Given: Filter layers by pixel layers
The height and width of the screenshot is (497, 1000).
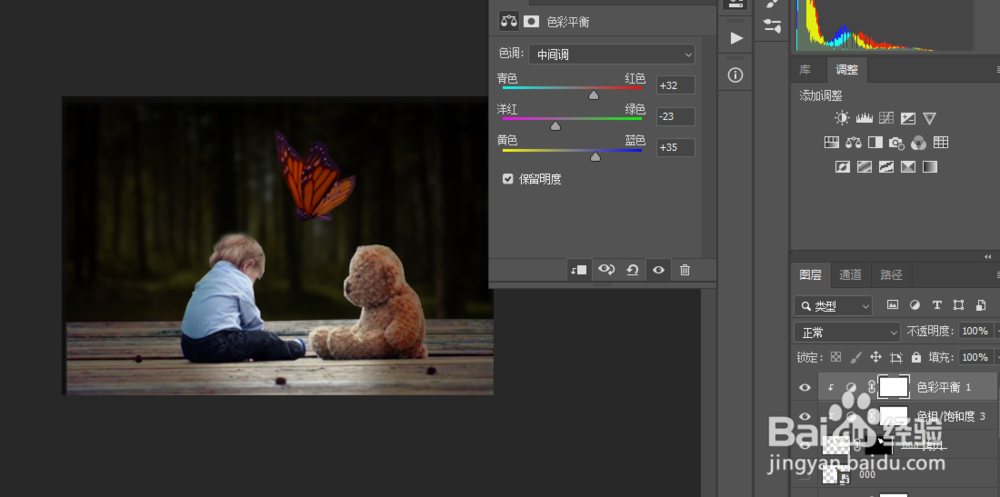Looking at the screenshot, I should 892,305.
